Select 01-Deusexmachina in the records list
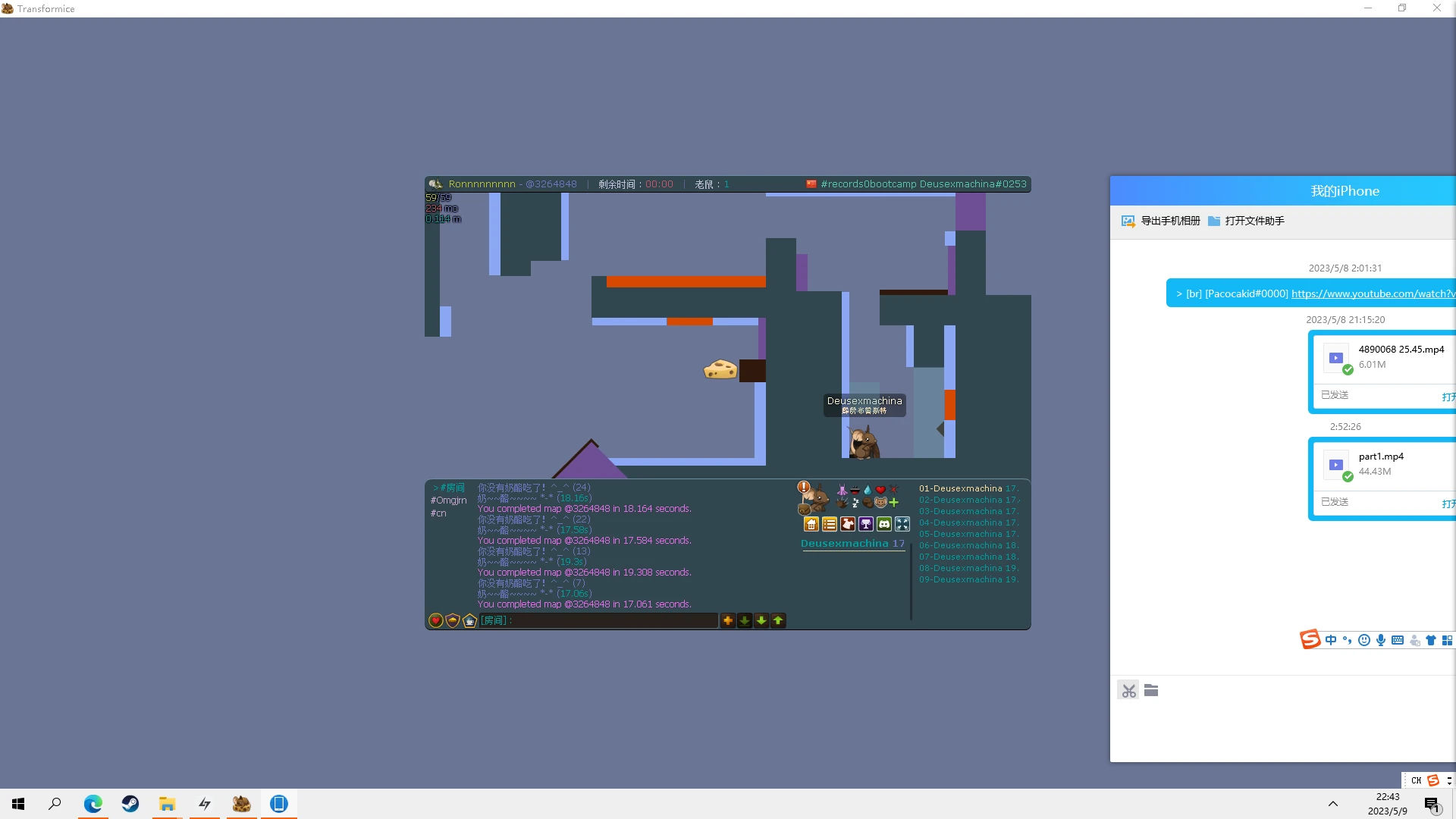This screenshot has width=1456, height=819. pyautogui.click(x=969, y=488)
